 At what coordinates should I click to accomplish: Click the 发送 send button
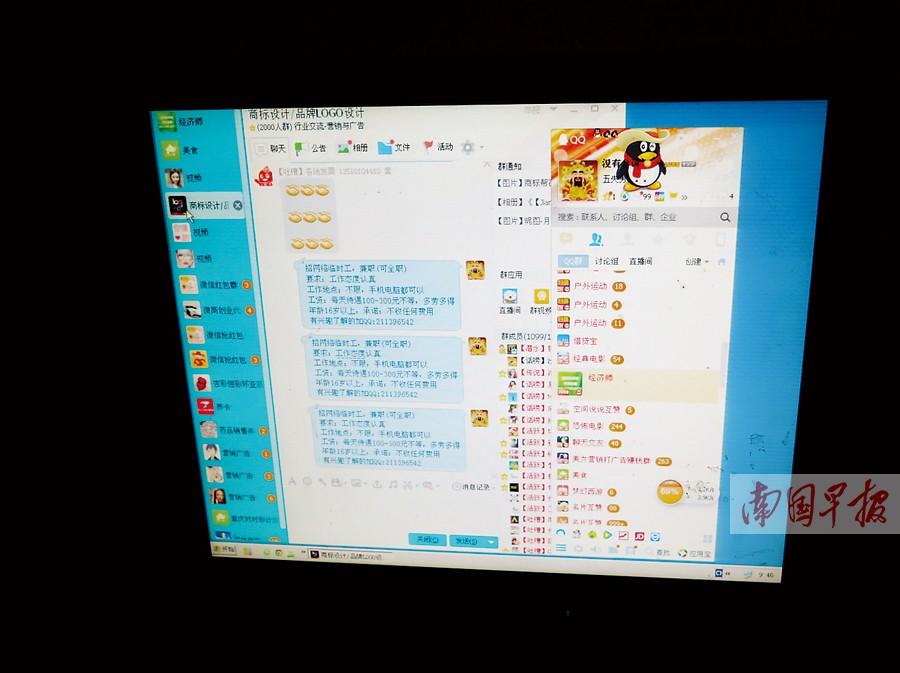[x=466, y=541]
